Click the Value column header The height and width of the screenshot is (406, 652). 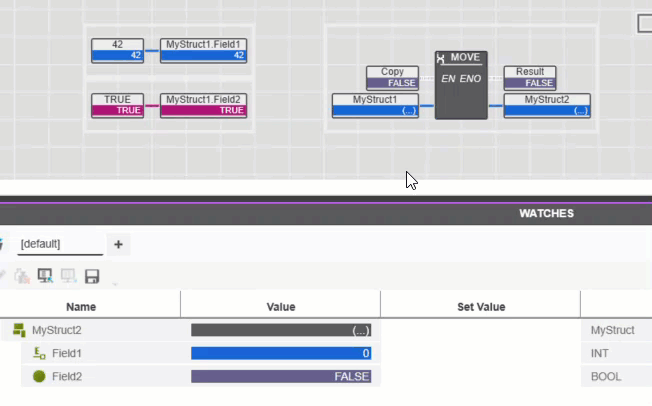tap(280, 307)
